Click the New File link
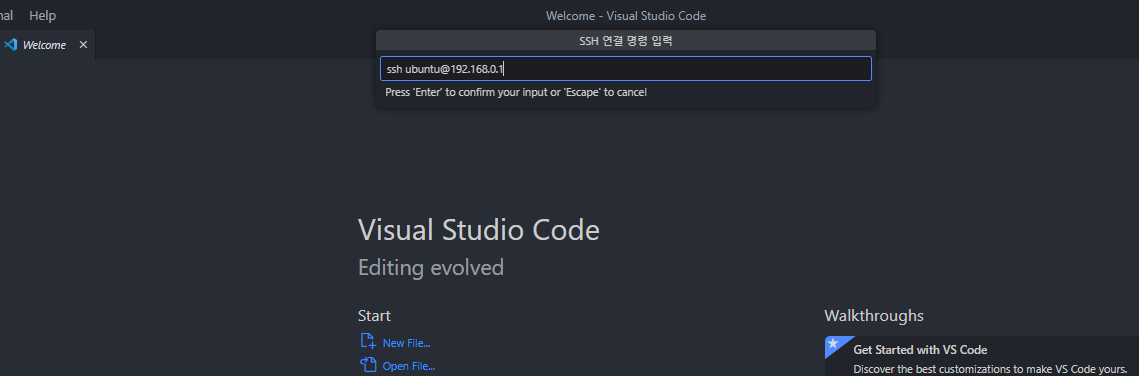Viewport: 1139px width, 376px height. [406, 343]
